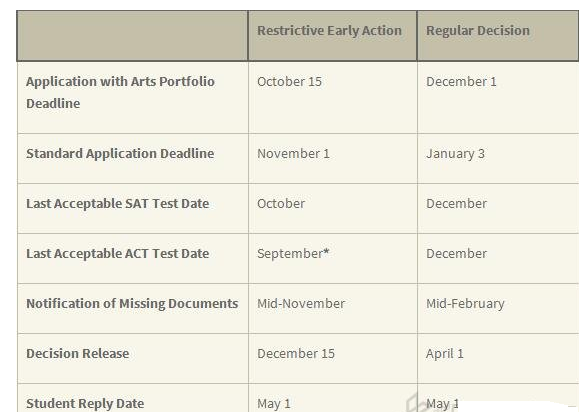
Task: Click the January 3 deadline cell
Action: (x=455, y=154)
